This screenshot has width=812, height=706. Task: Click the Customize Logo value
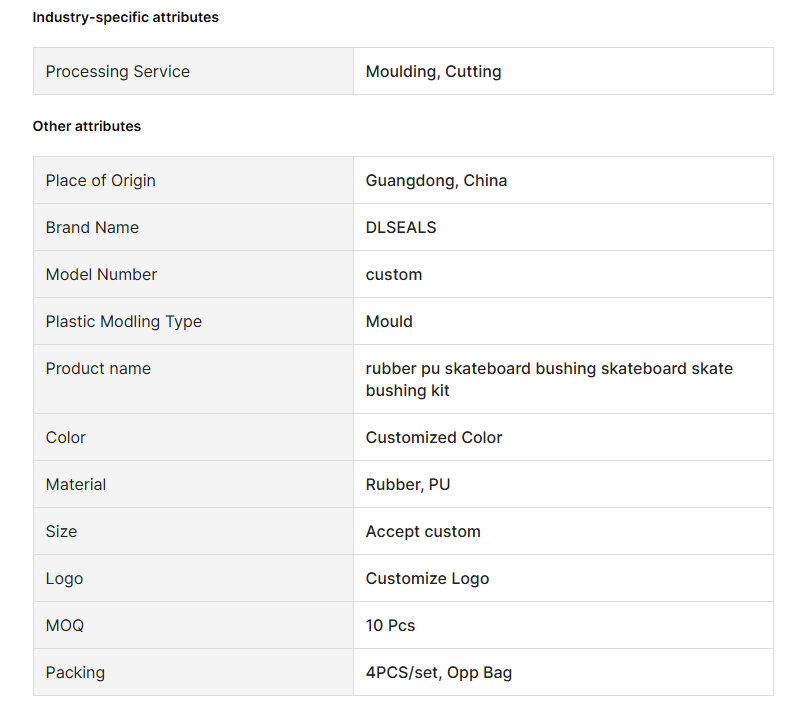427,579
